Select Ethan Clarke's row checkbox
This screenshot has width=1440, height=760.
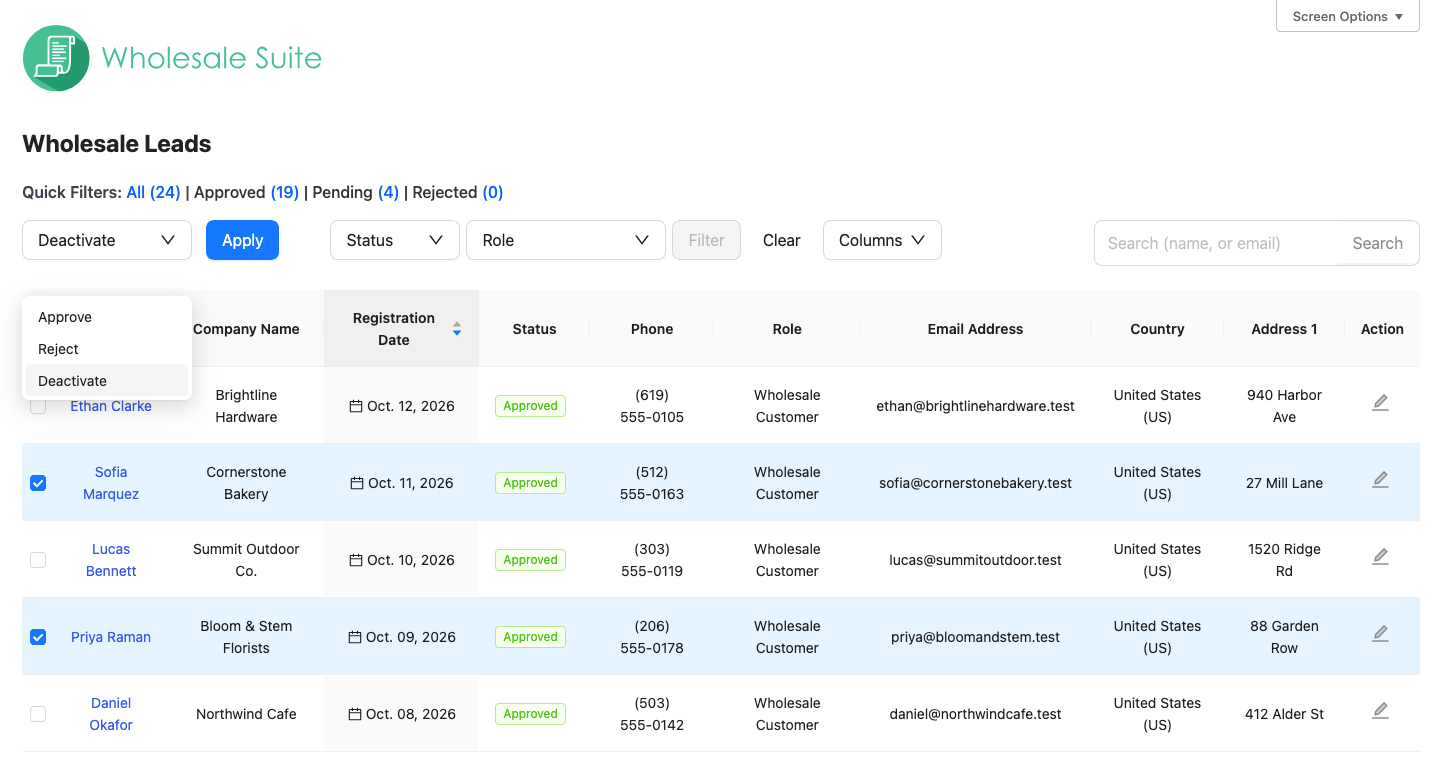(38, 406)
